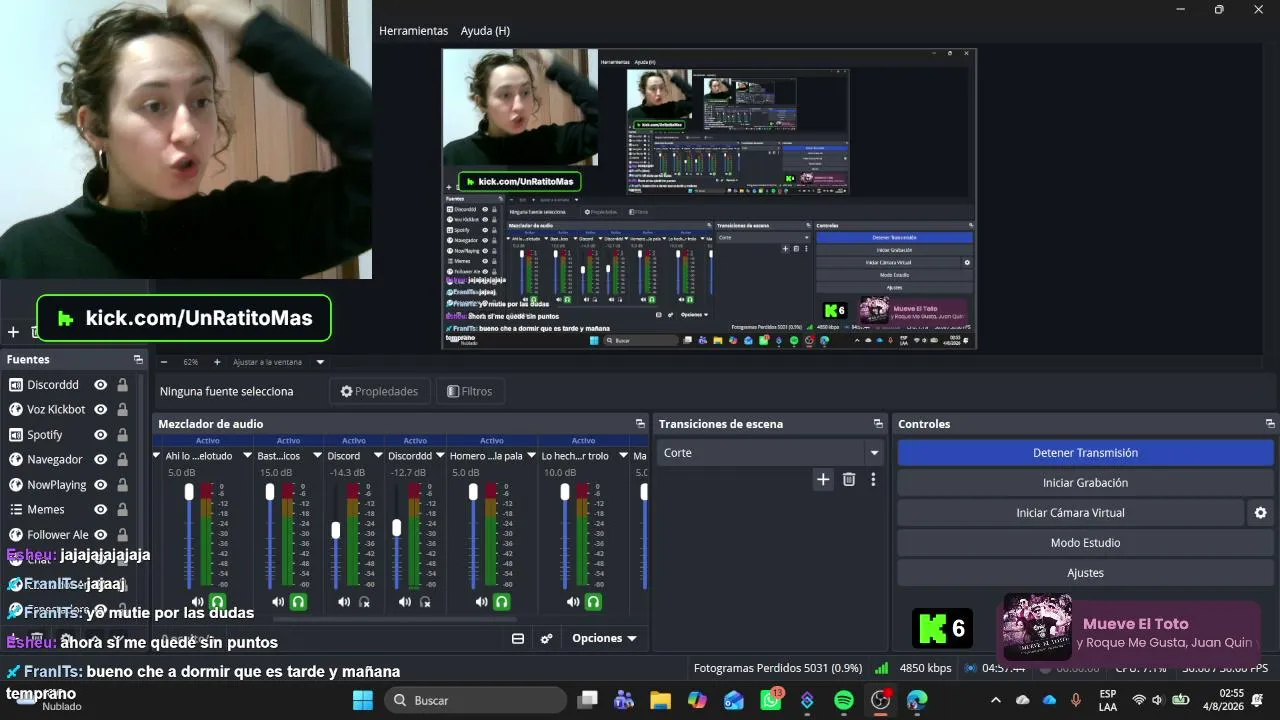Open advanced audio properties gear icon
The width and height of the screenshot is (1280, 720).
(546, 638)
